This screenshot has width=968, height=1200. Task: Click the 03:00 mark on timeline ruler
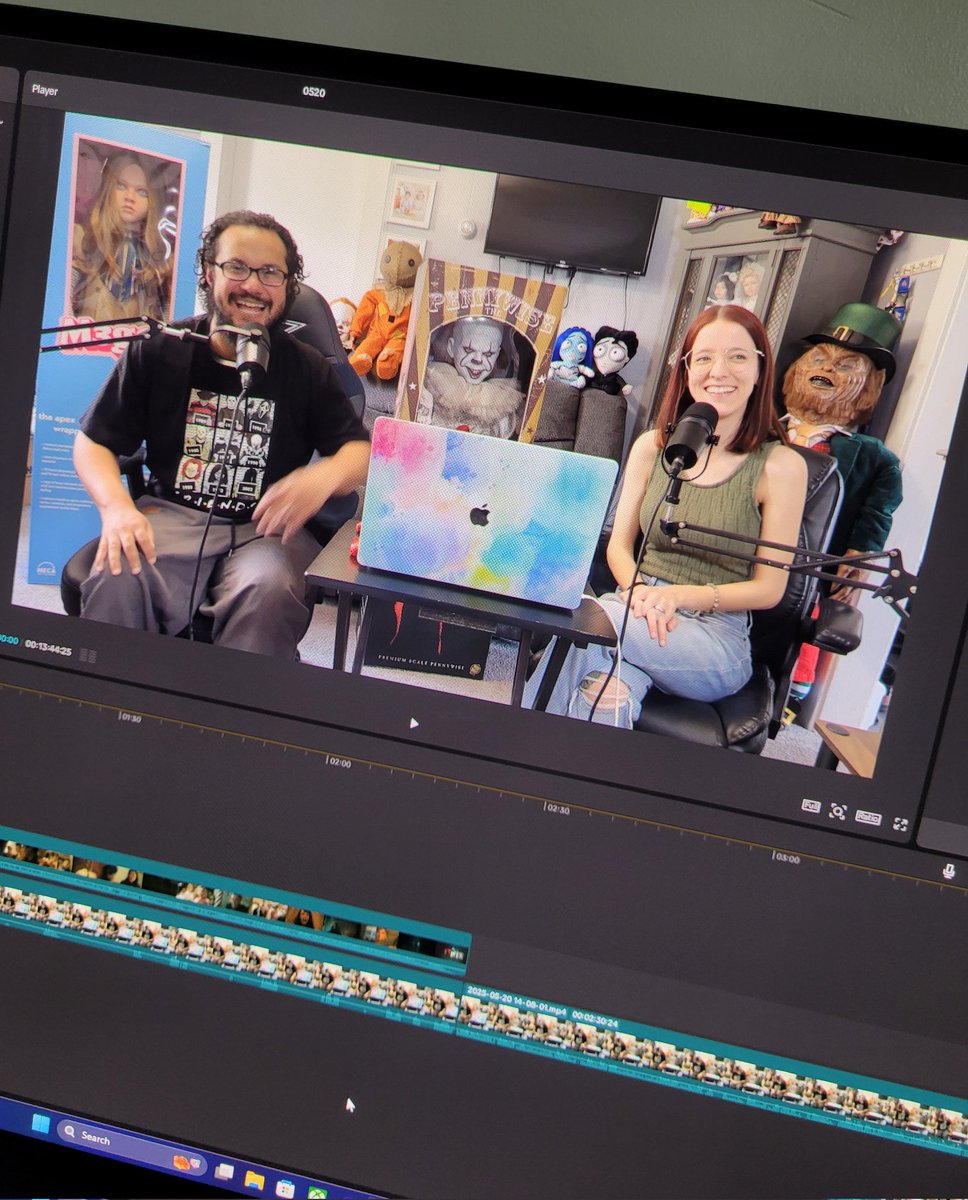click(787, 857)
